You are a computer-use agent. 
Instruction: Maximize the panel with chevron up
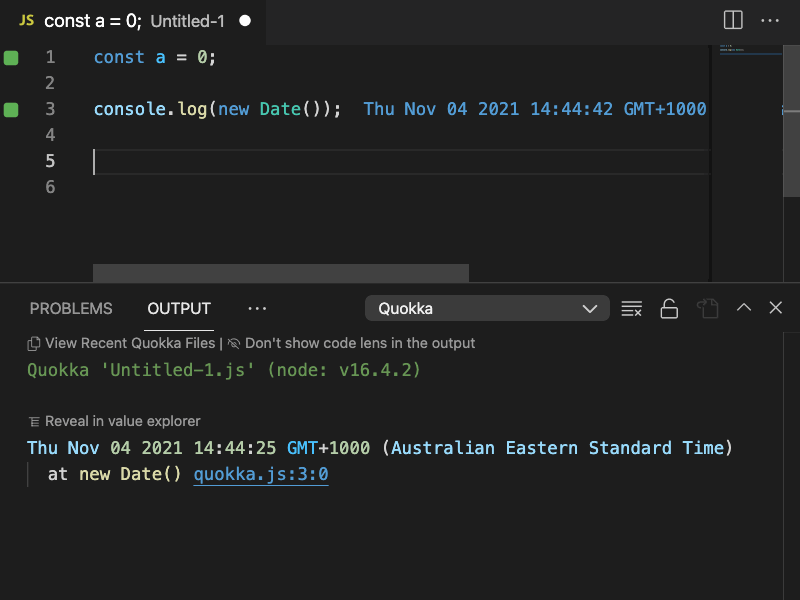pos(744,308)
